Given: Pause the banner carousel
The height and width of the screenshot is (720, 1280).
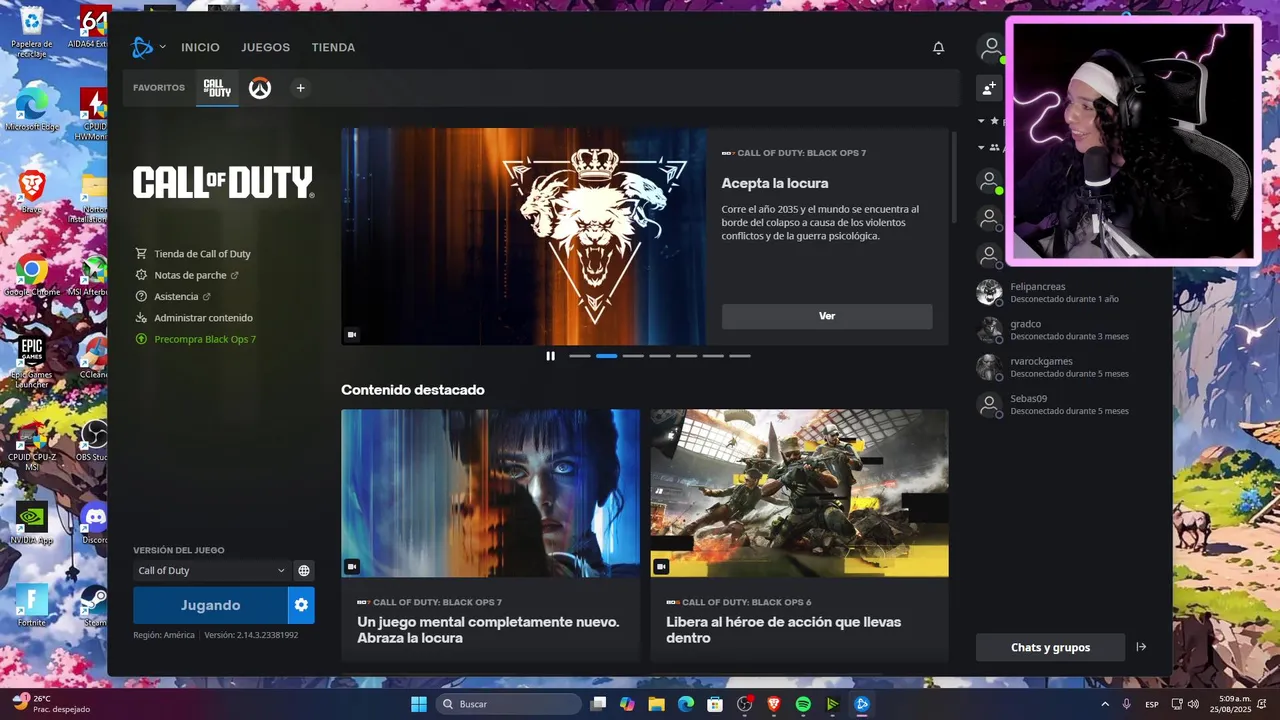Looking at the screenshot, I should click(x=550, y=356).
